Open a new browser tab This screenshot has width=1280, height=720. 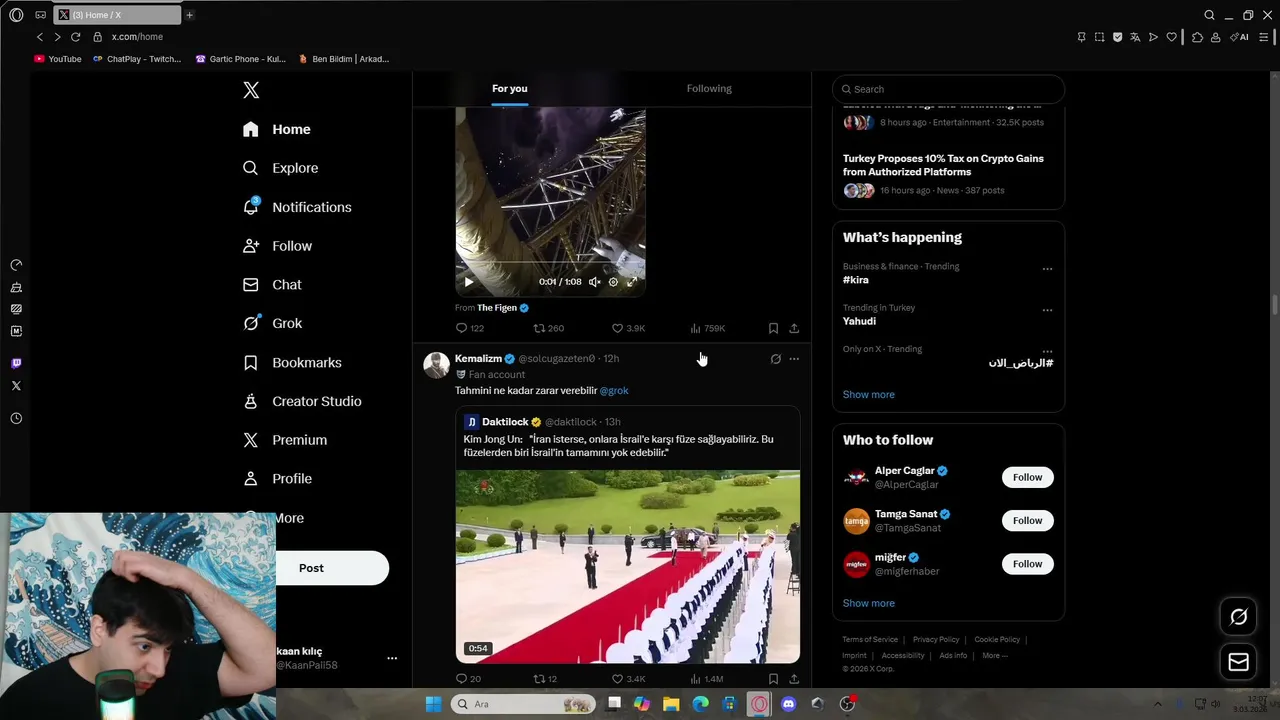[x=189, y=15]
